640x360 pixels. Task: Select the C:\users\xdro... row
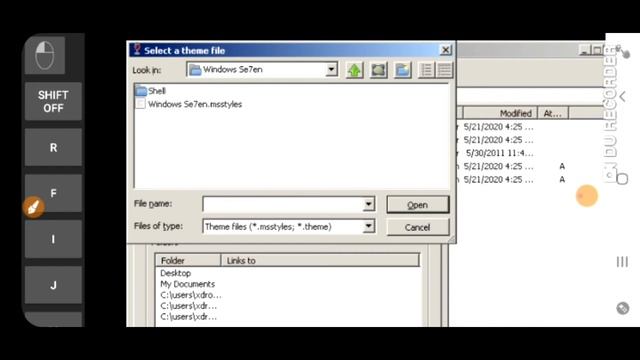pyautogui.click(x=191, y=295)
